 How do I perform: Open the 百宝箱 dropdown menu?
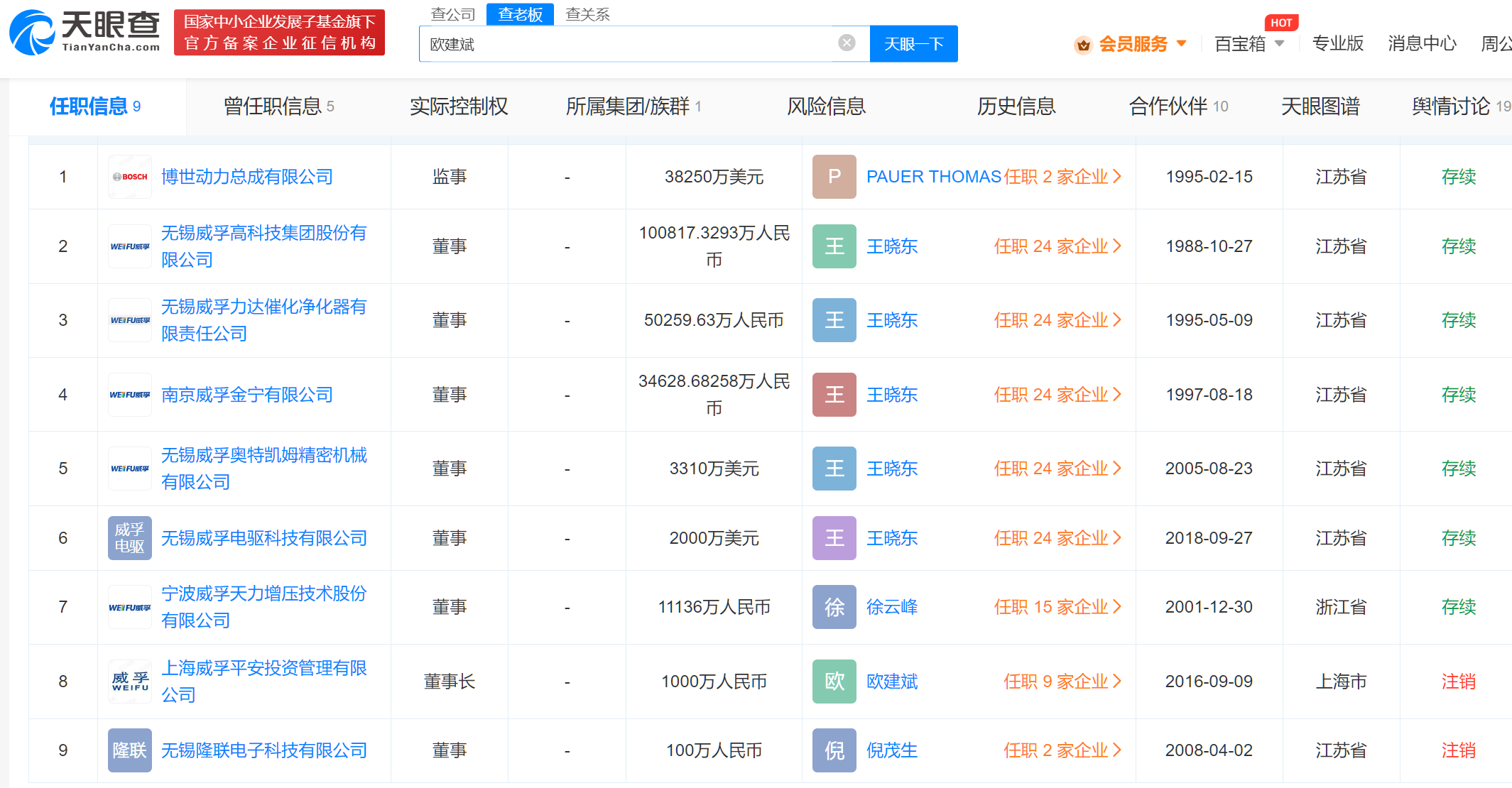coord(1249,44)
